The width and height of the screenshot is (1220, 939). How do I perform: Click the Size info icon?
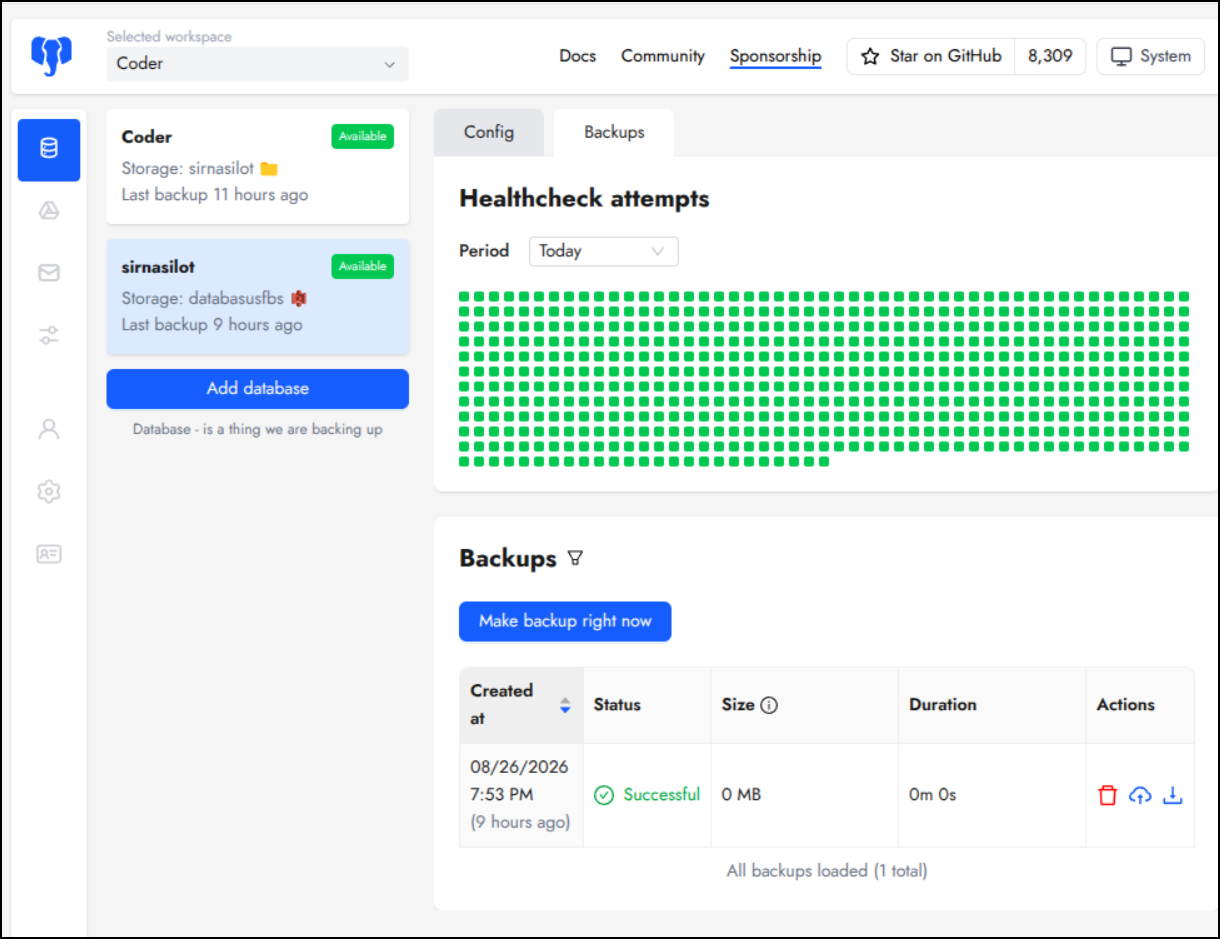tap(769, 705)
